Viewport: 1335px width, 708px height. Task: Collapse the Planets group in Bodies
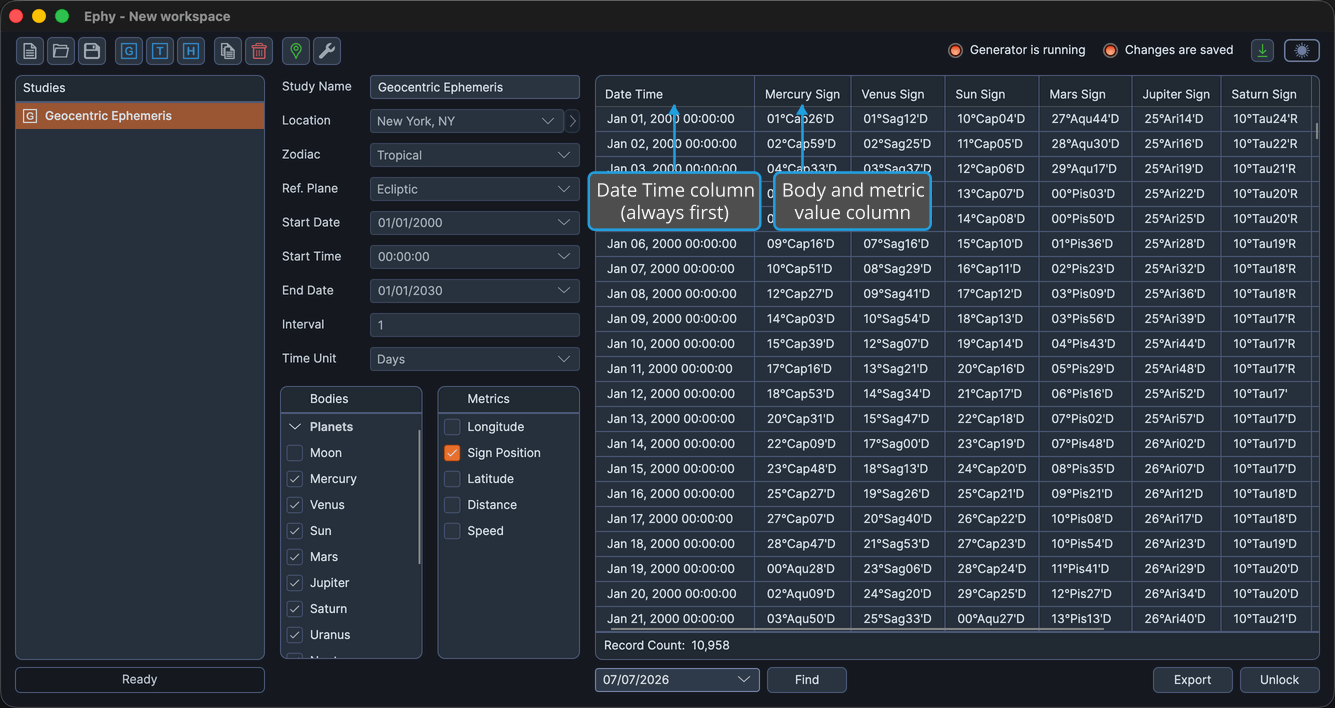coord(295,427)
